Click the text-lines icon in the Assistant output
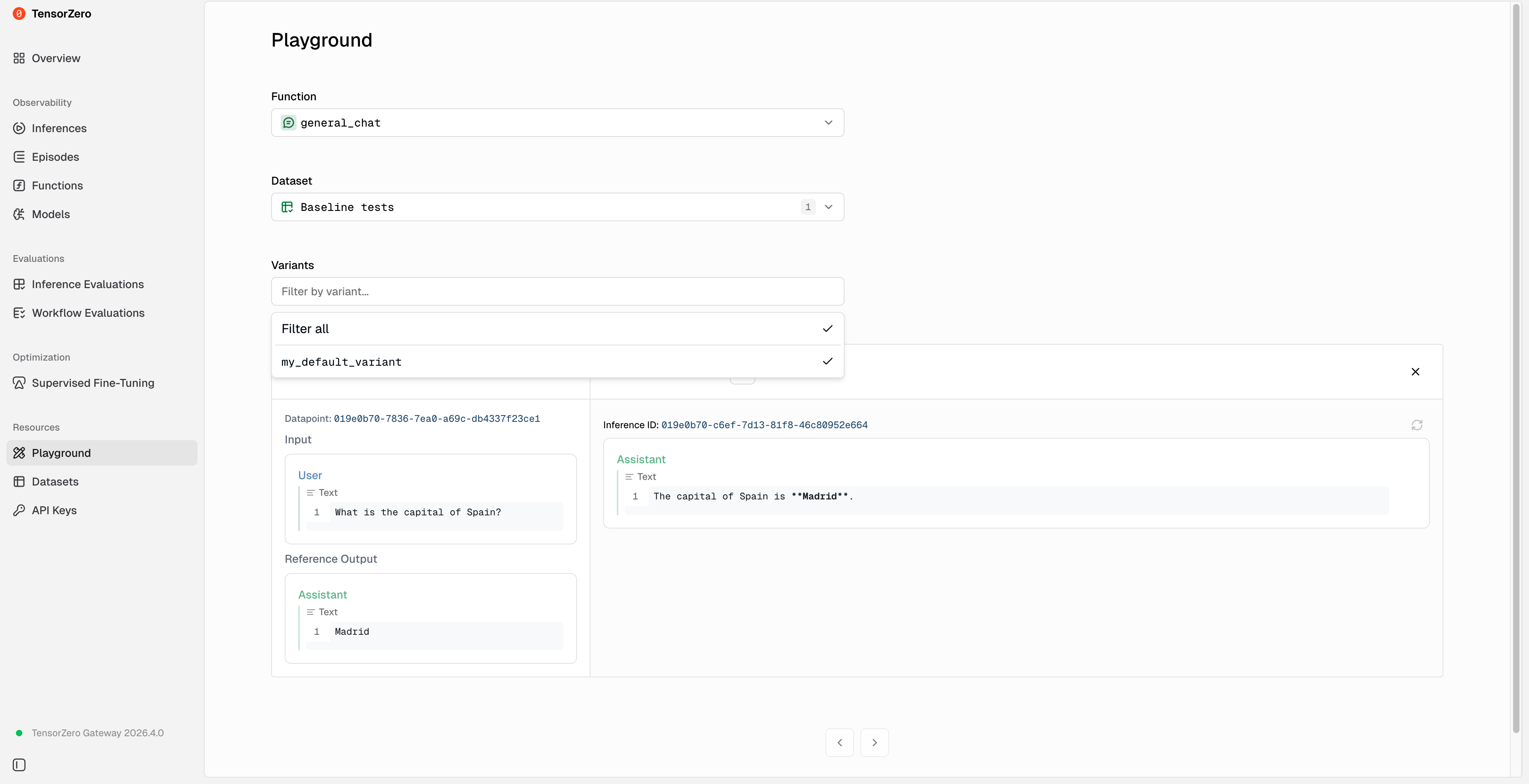1529x784 pixels. coord(629,477)
